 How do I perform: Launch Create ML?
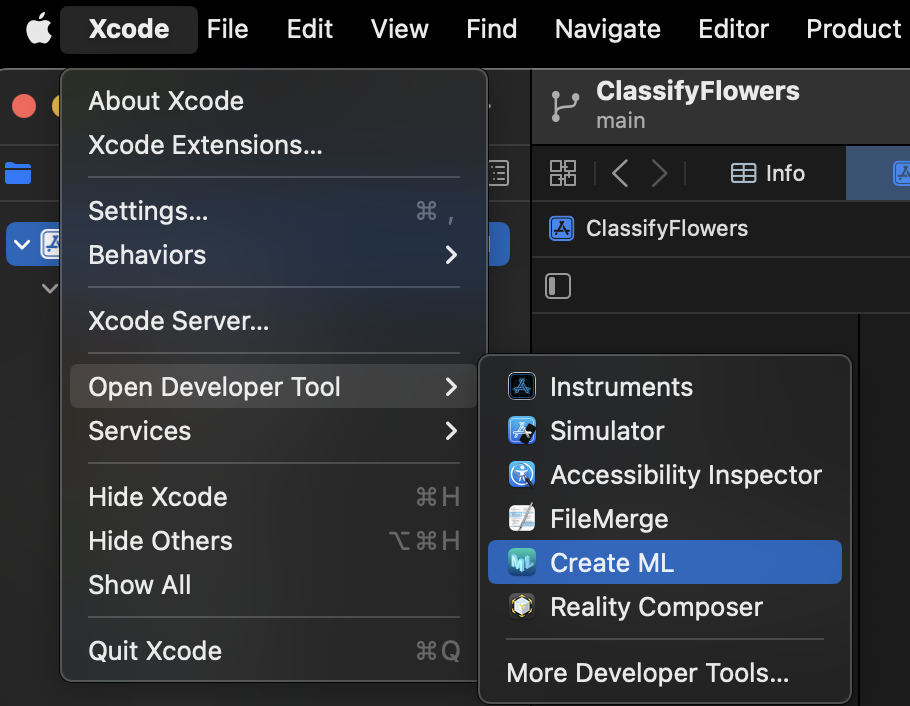(665, 563)
